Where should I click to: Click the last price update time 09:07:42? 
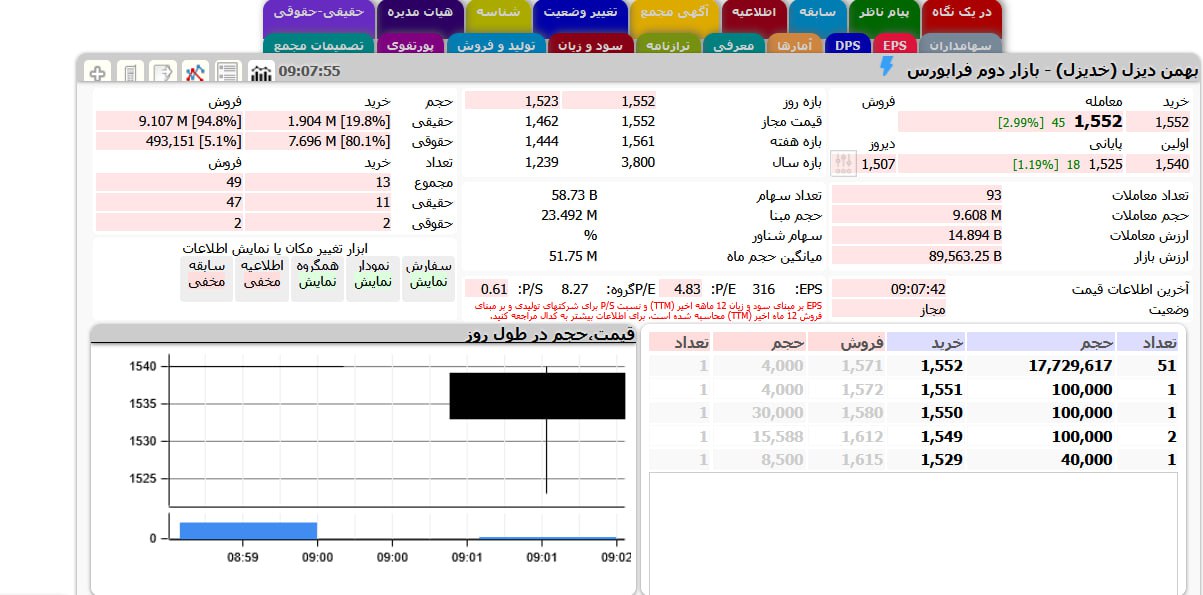point(917,289)
